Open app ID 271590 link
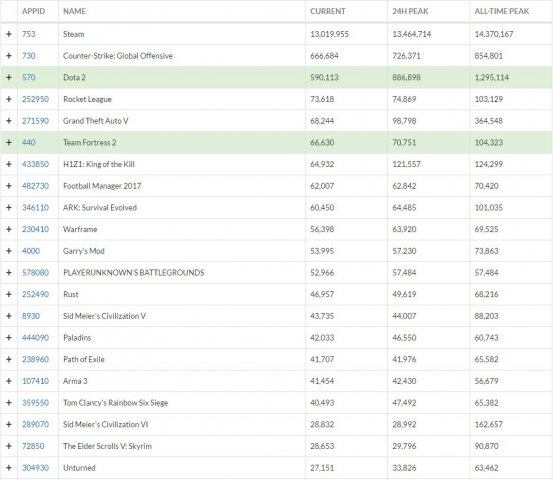 click(x=35, y=121)
